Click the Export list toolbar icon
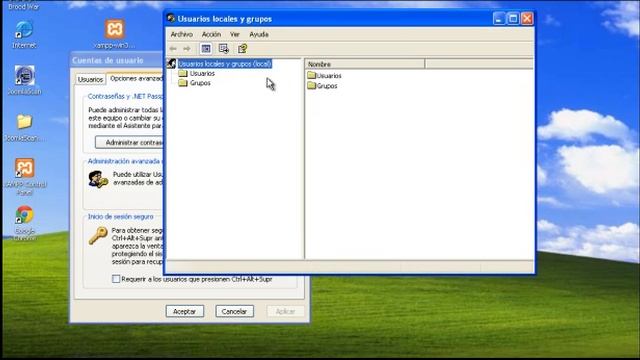The width and height of the screenshot is (640, 360). (224, 49)
